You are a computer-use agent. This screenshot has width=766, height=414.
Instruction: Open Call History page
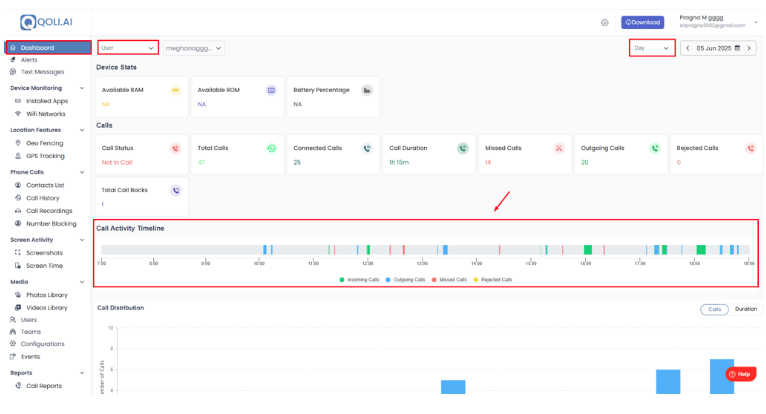[x=42, y=198]
